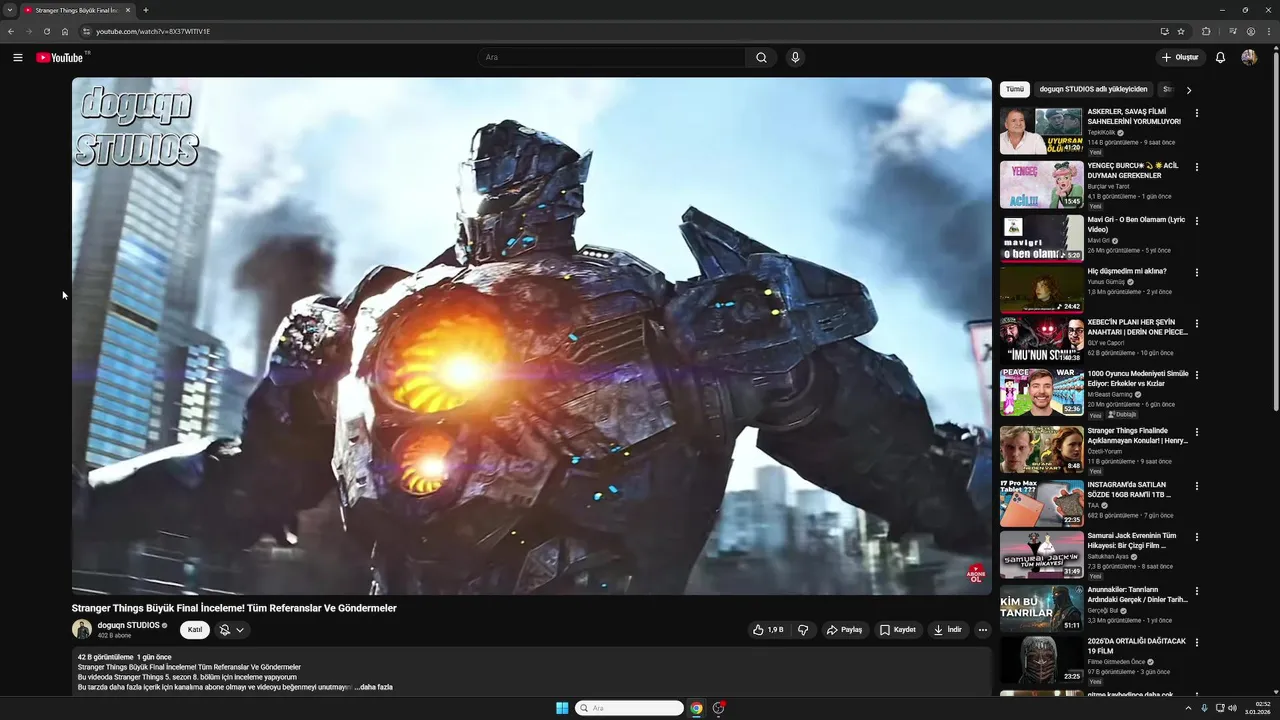Open the YENGEÇ BURCU video thumbnail
The image size is (1280, 720).
coord(1041,184)
